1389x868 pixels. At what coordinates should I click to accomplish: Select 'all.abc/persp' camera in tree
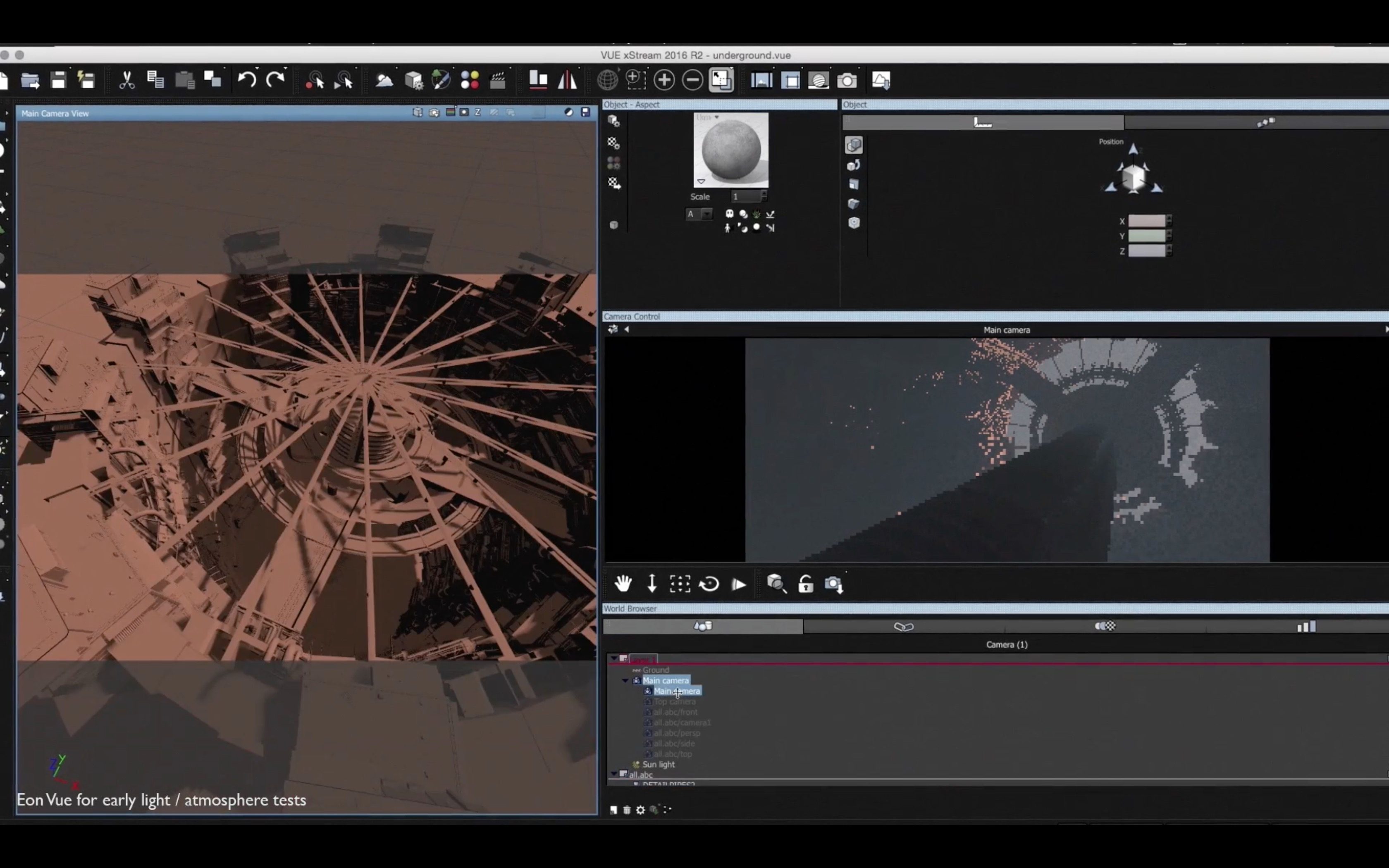tap(677, 733)
